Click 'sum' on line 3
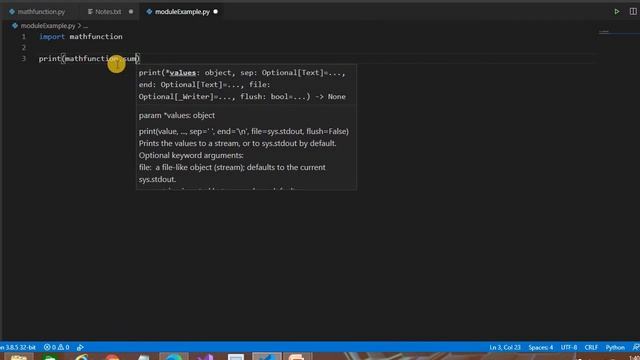The height and width of the screenshot is (360, 640). [x=130, y=59]
